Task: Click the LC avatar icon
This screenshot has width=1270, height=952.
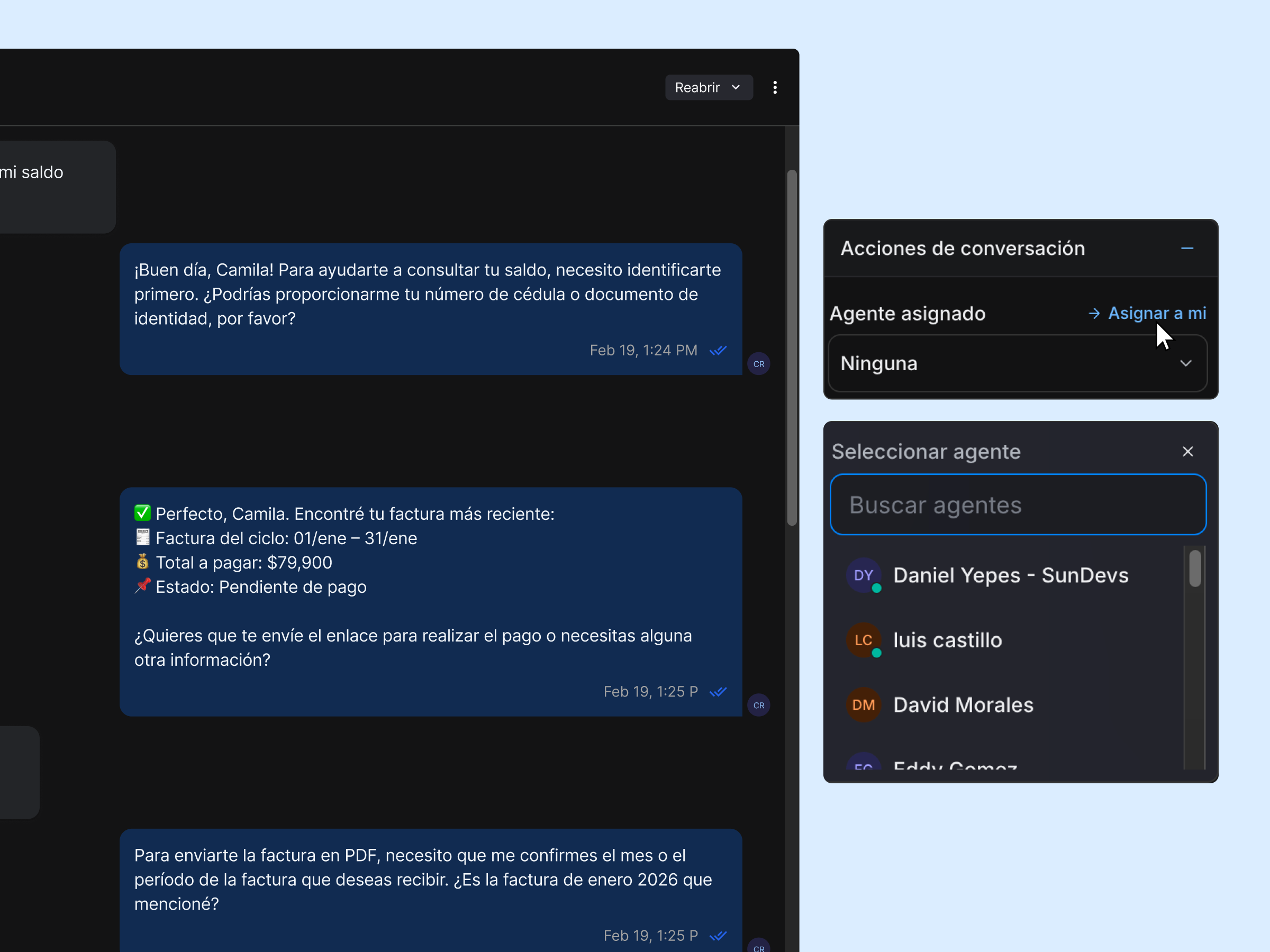Action: pyautogui.click(x=863, y=640)
